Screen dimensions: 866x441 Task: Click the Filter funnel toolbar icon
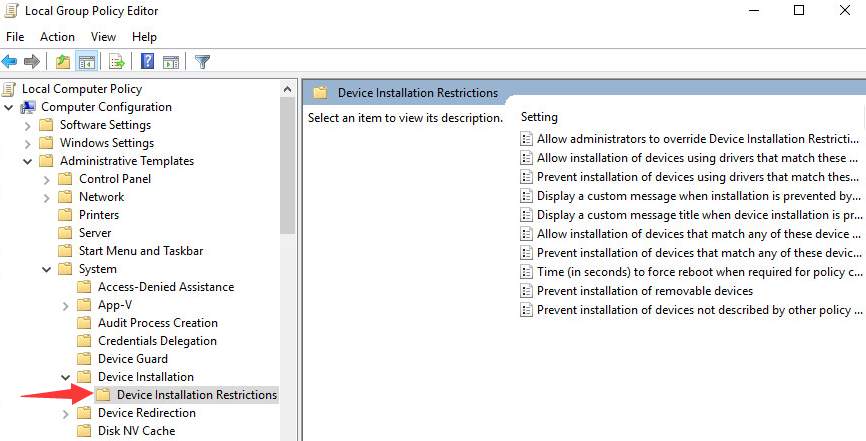[x=203, y=61]
